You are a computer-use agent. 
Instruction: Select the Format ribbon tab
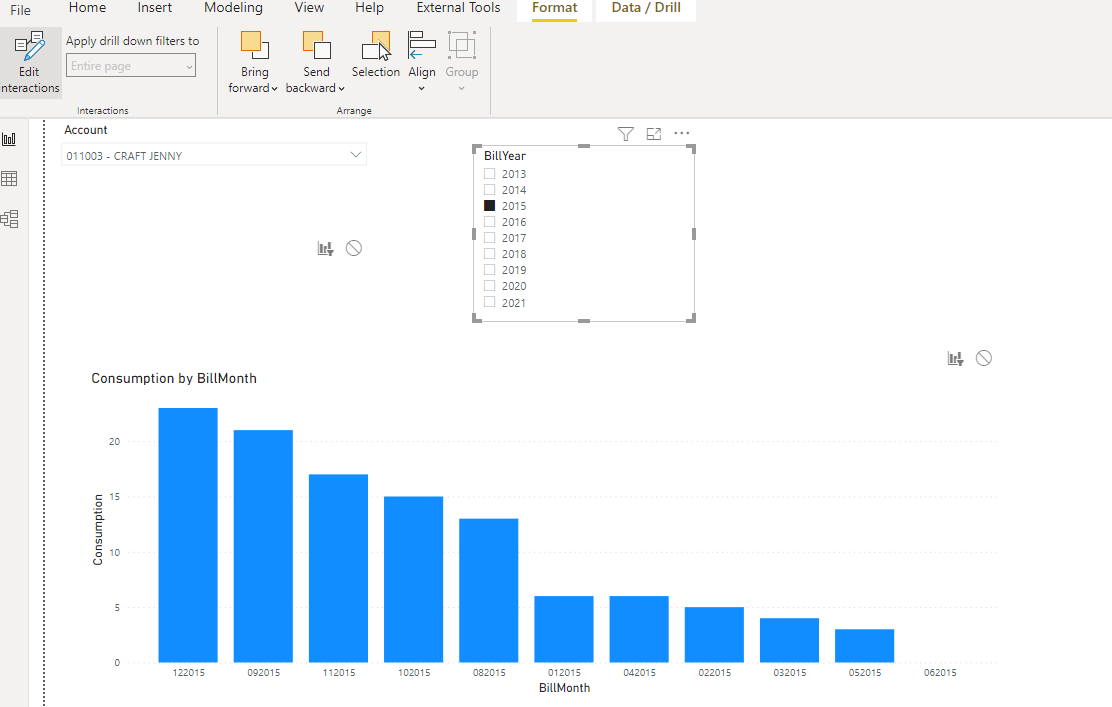pyautogui.click(x=555, y=9)
